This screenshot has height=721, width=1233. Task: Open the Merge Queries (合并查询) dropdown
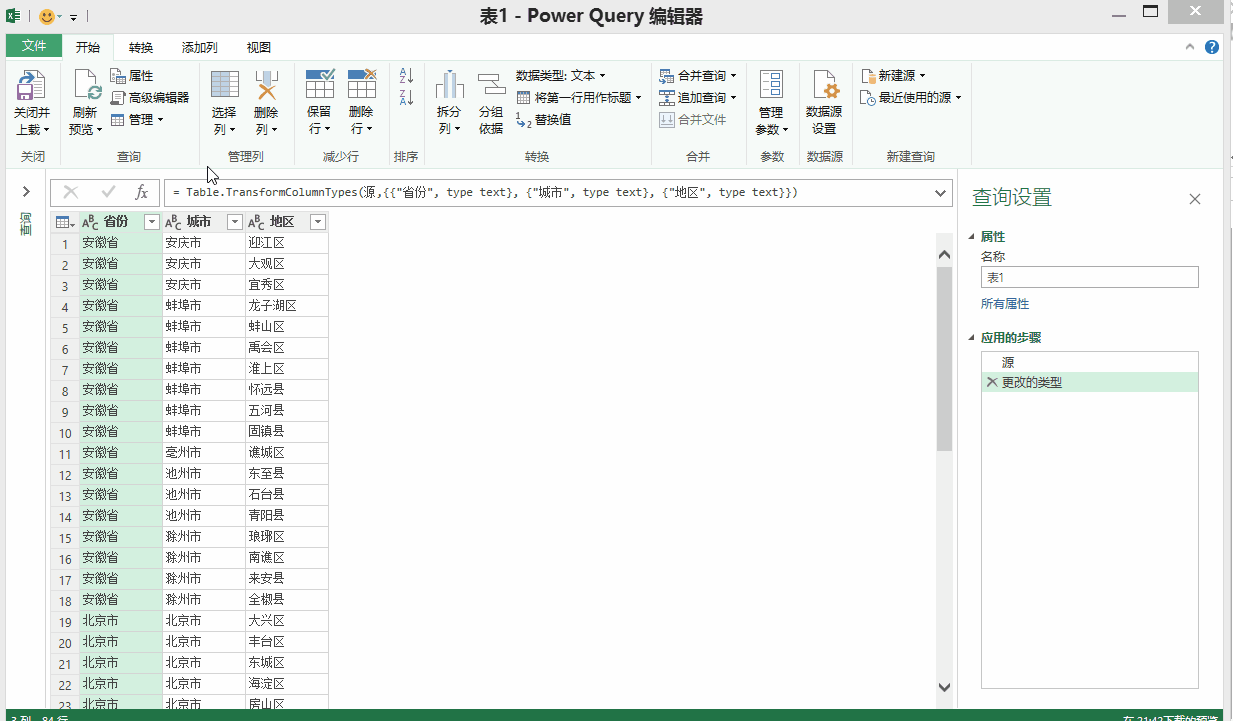(x=698, y=76)
